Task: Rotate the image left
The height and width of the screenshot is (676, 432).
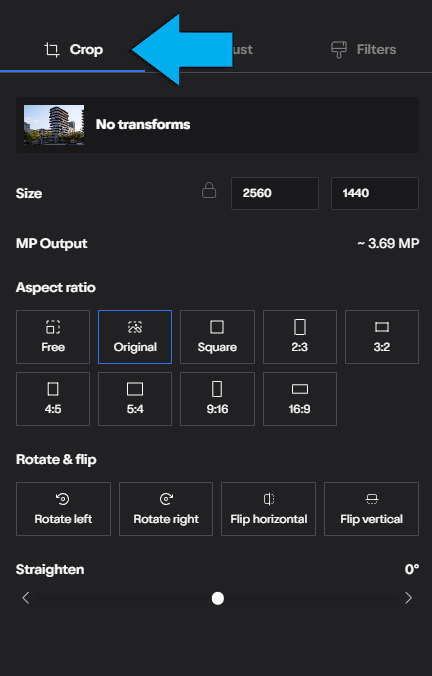Action: 63,509
